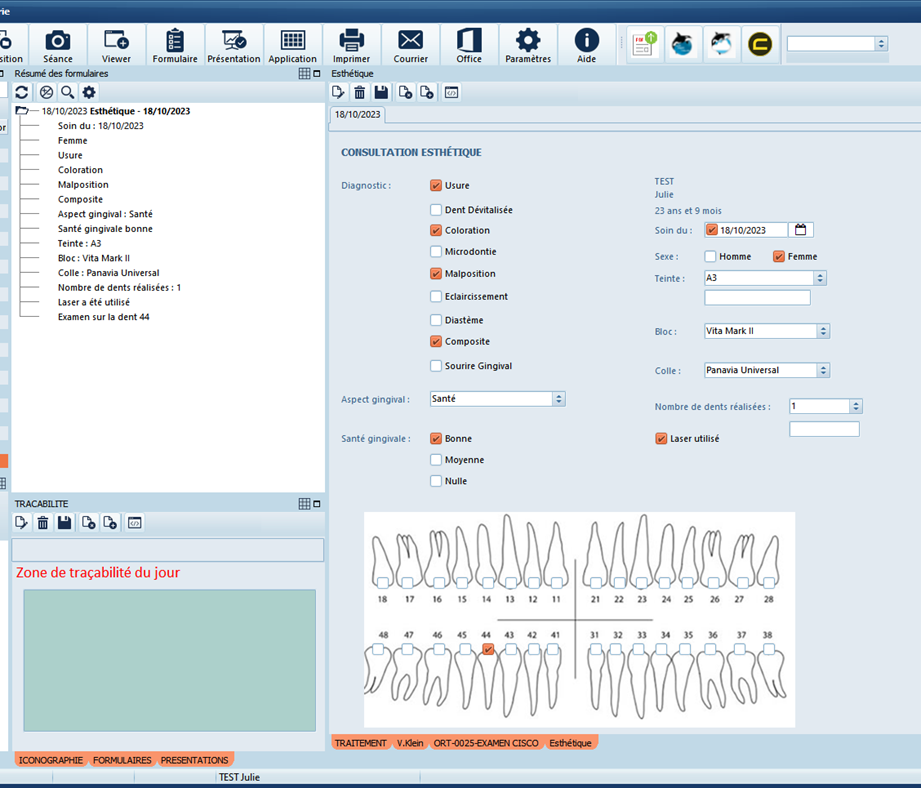Delete the Esthétique form with trash icon

(360, 92)
